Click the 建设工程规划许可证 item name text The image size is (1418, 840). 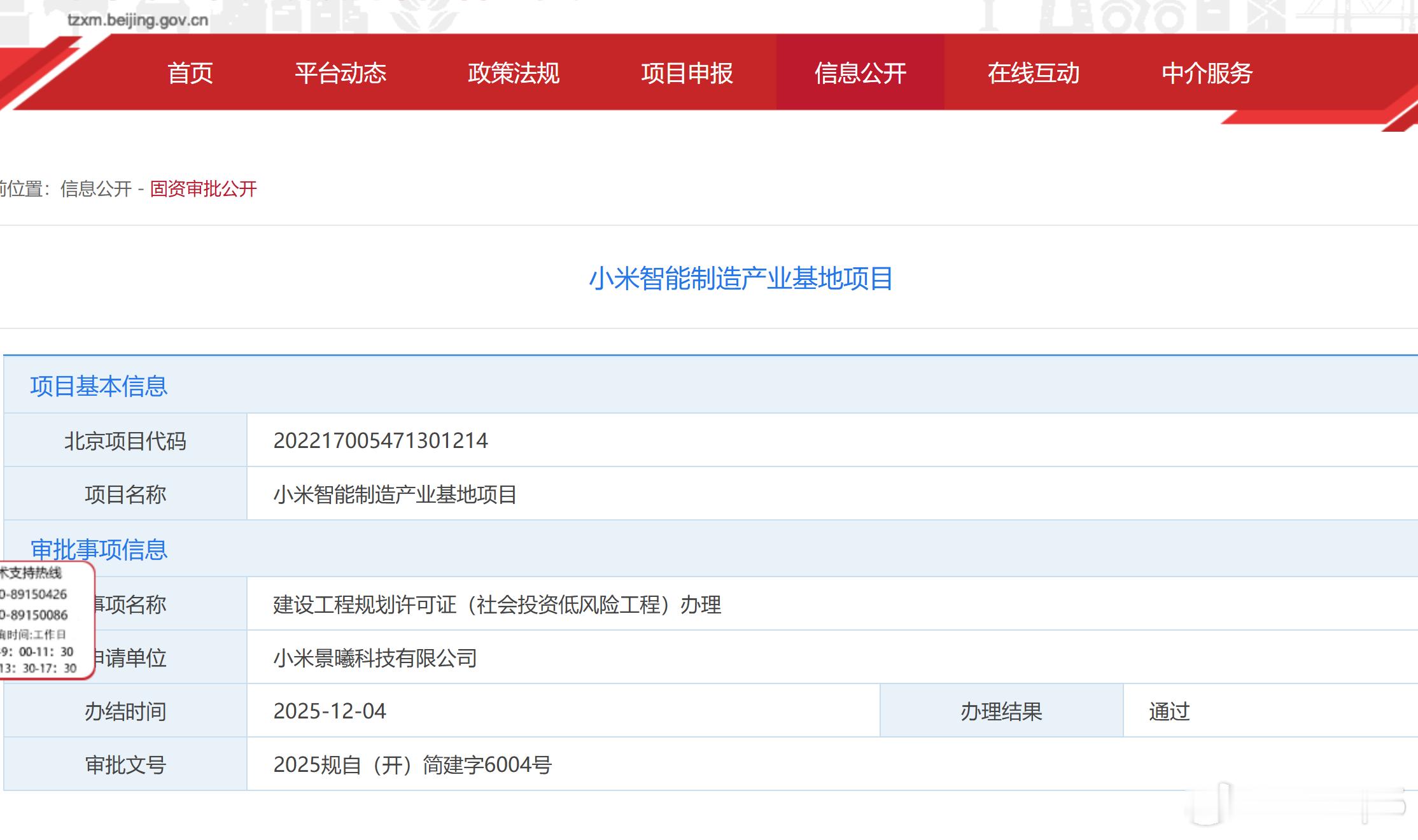pyautogui.click(x=496, y=605)
